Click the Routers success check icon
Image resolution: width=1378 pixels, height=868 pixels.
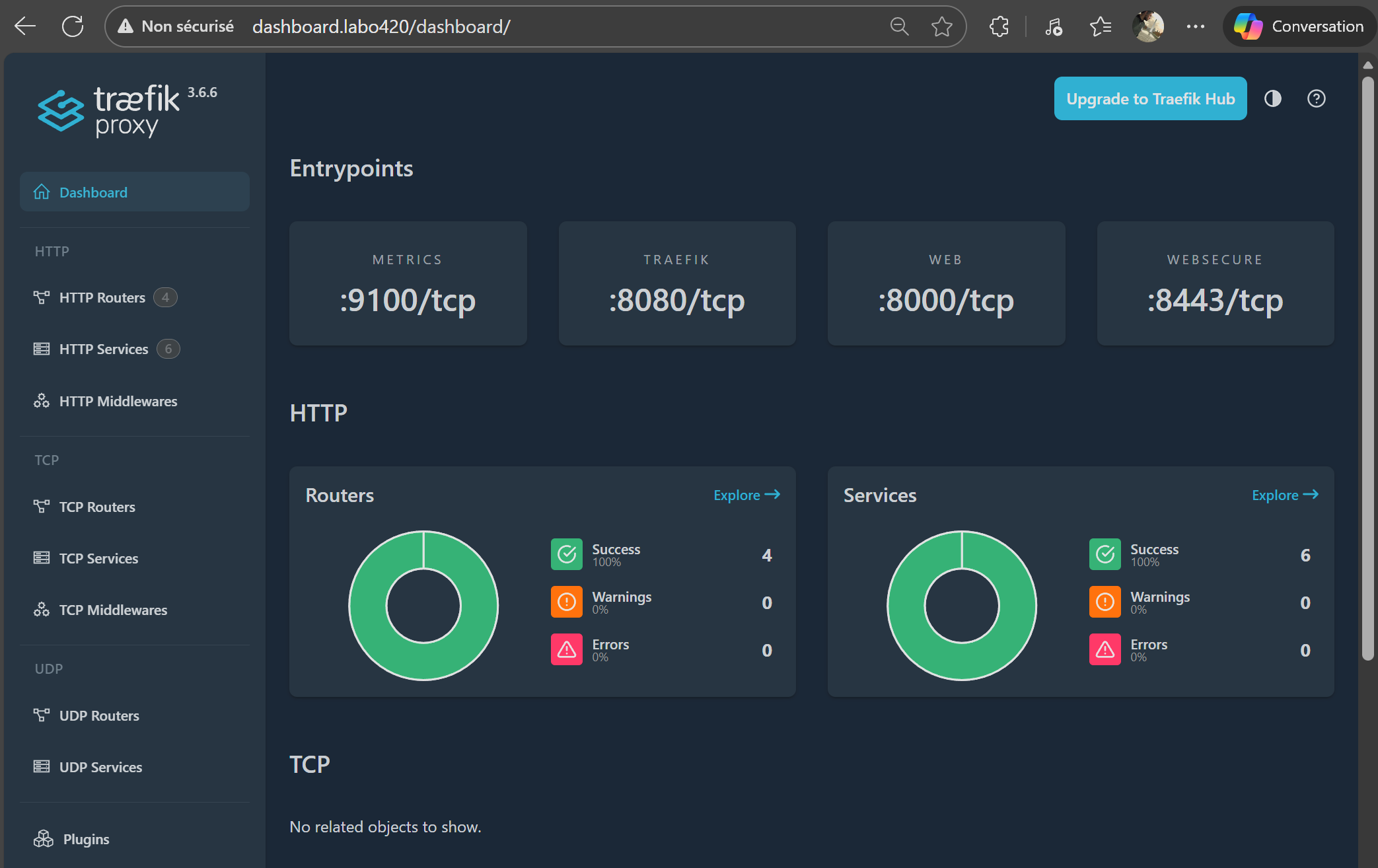[x=566, y=554]
